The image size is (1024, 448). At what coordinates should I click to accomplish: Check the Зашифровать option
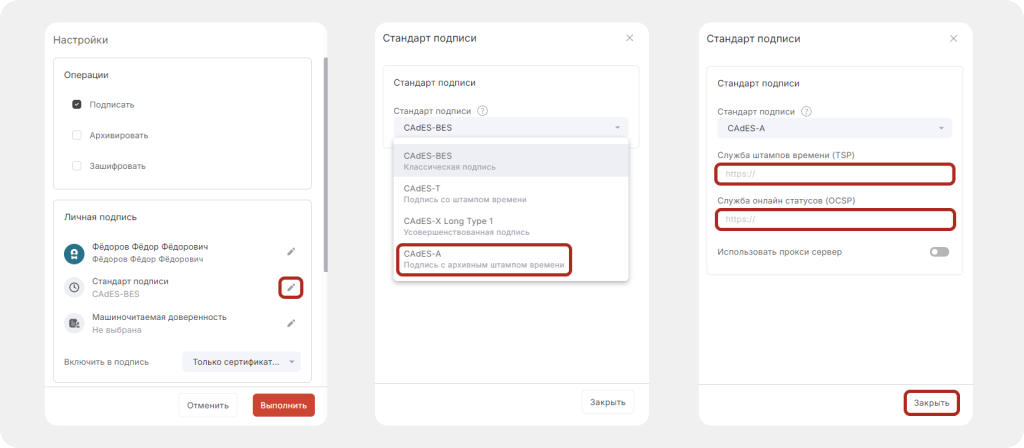[76, 166]
